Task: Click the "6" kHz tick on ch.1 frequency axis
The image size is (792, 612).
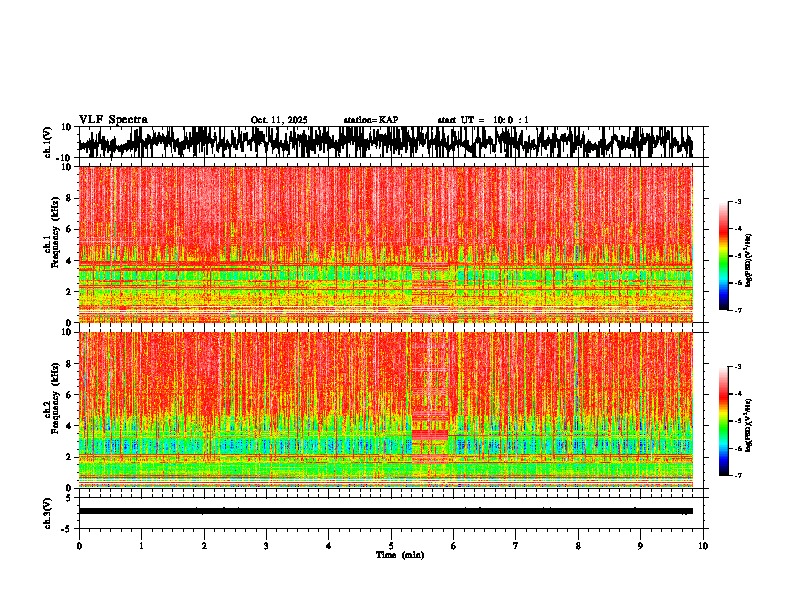Action: (69, 229)
